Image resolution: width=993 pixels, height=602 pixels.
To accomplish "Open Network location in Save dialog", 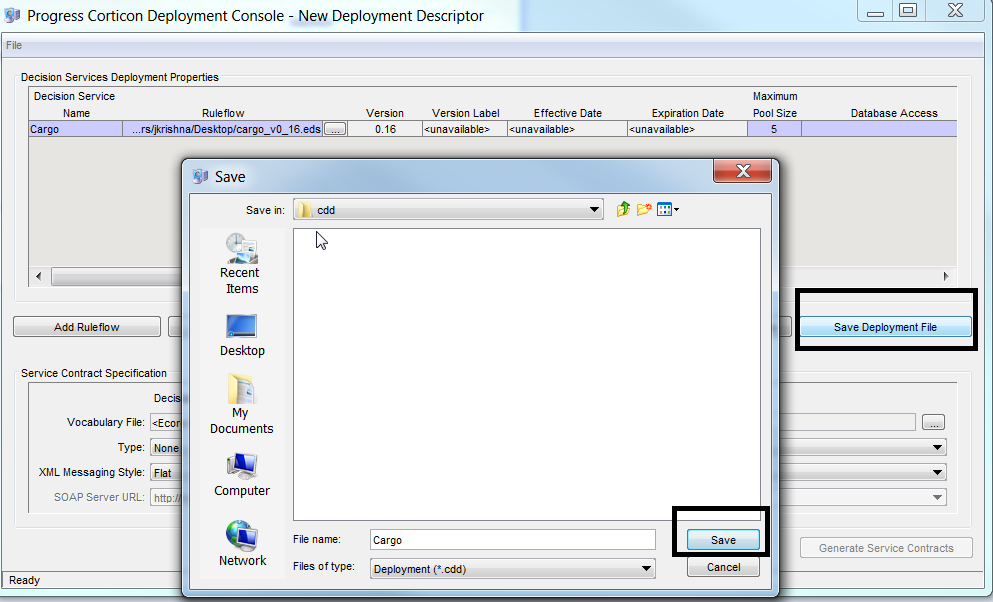I will [x=241, y=544].
